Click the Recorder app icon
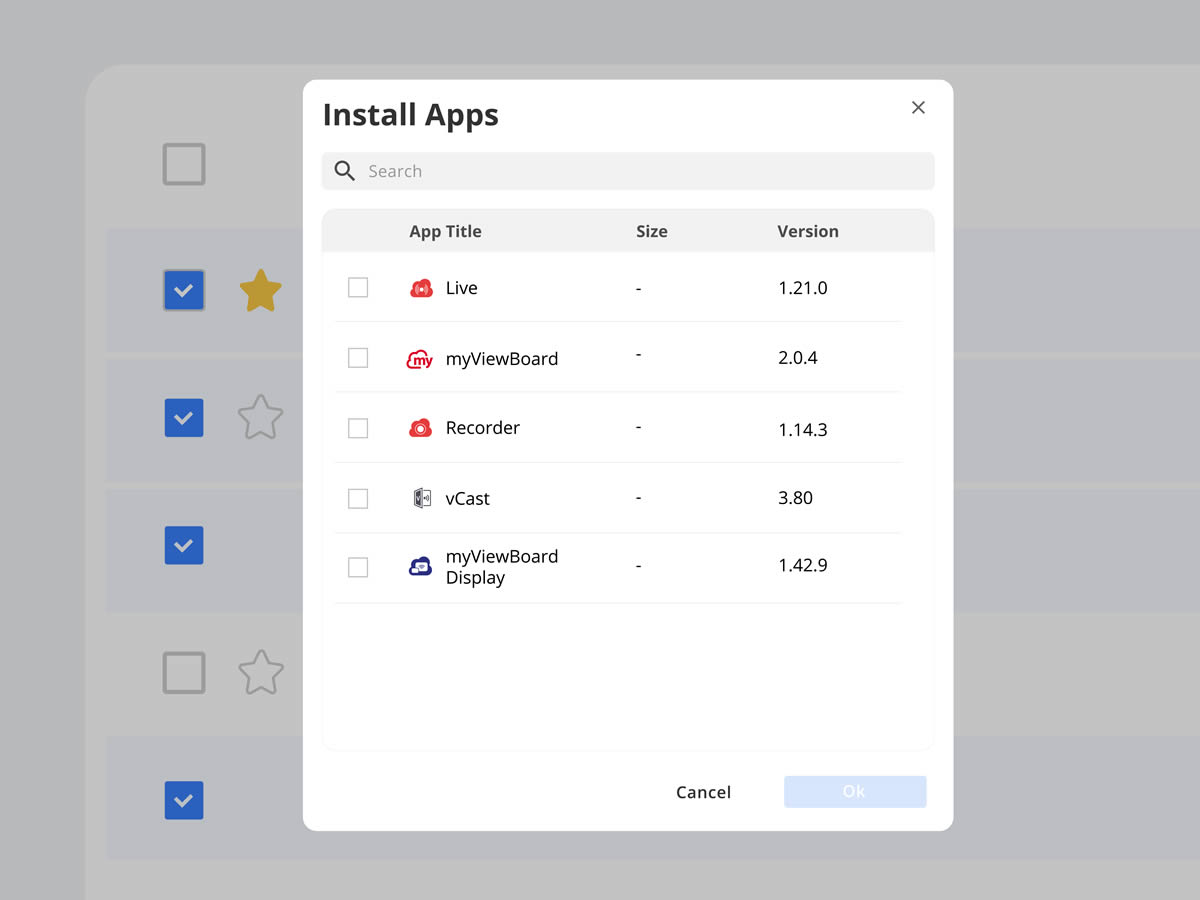 421,428
